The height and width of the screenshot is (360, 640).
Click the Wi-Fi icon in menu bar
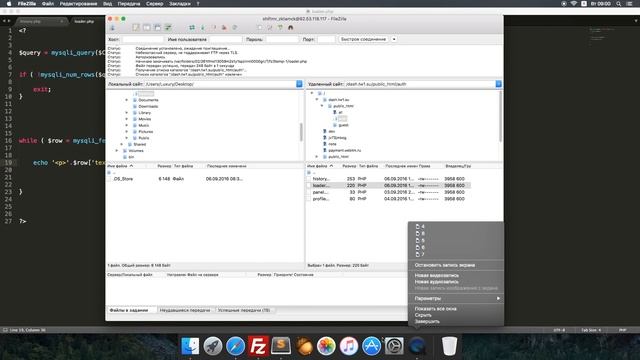pyautogui.click(x=574, y=4)
